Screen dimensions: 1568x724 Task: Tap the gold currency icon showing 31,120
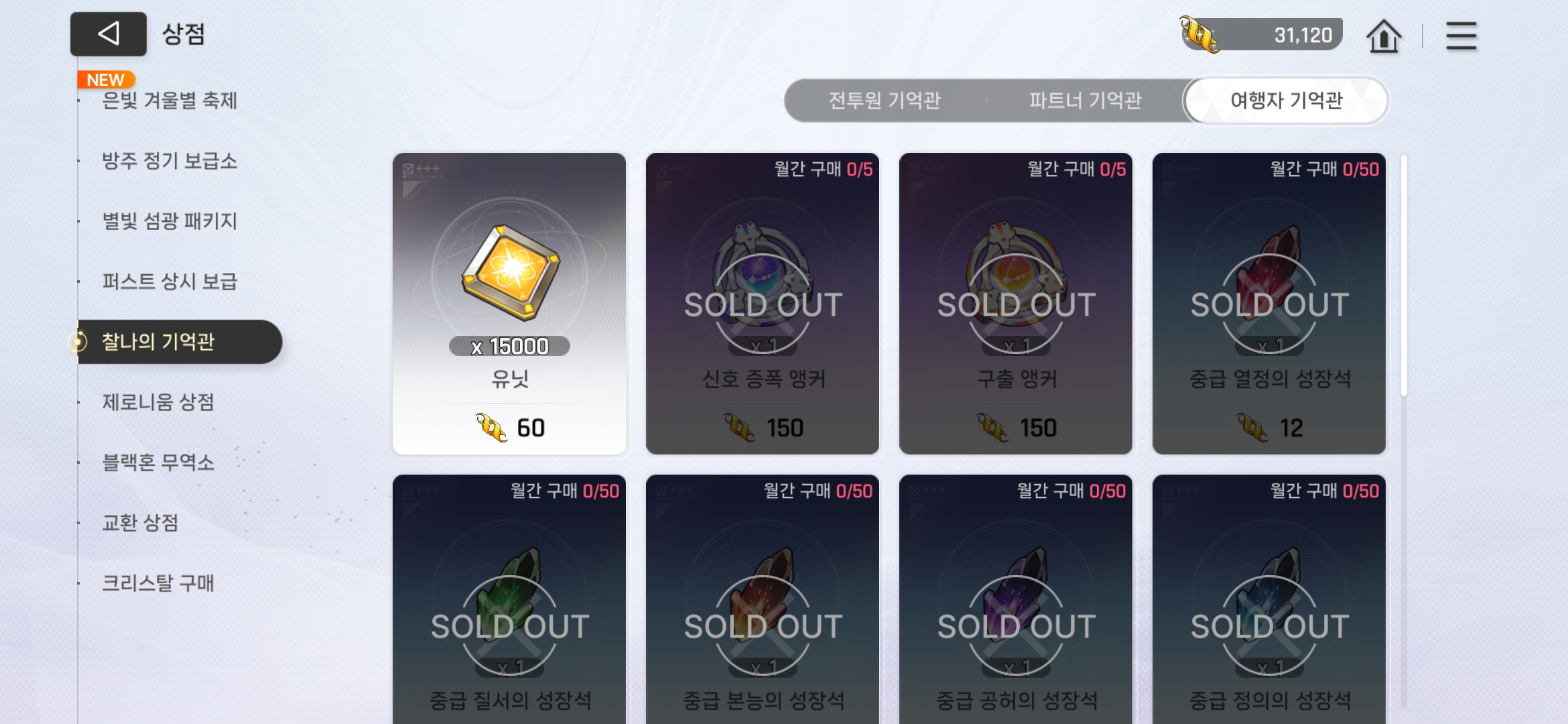tap(1199, 35)
